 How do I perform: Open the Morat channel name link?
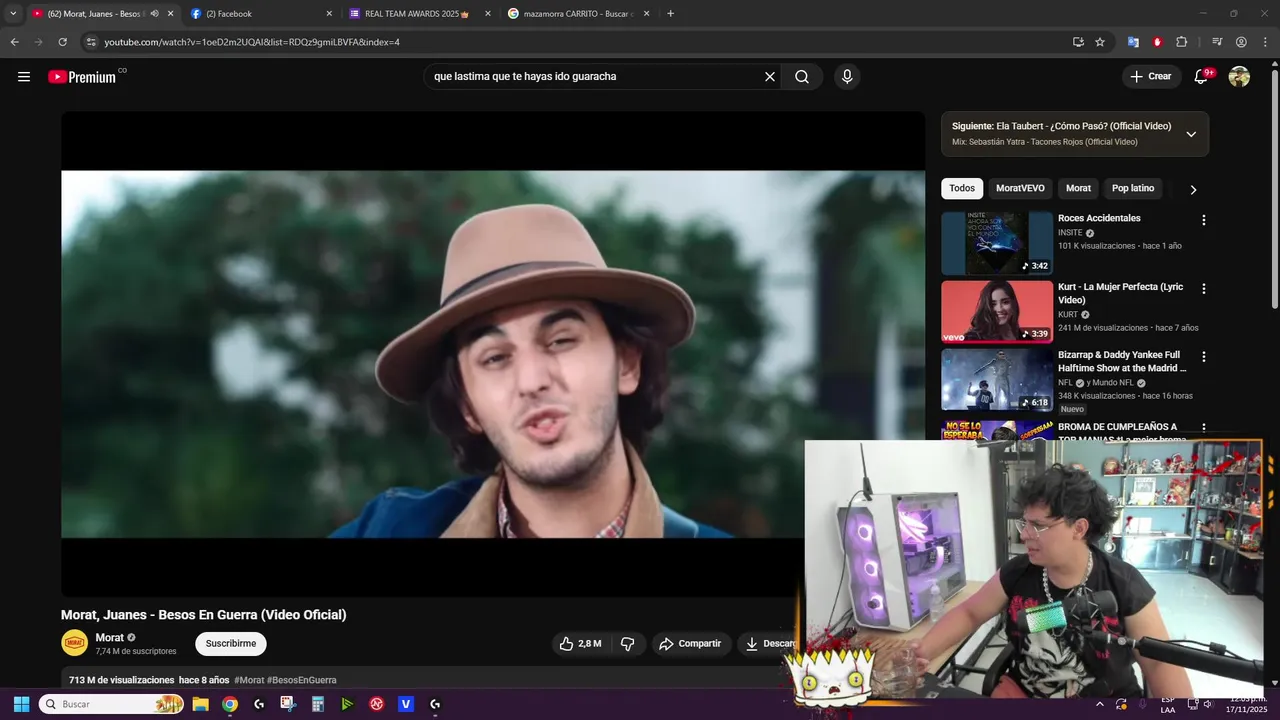(110, 638)
